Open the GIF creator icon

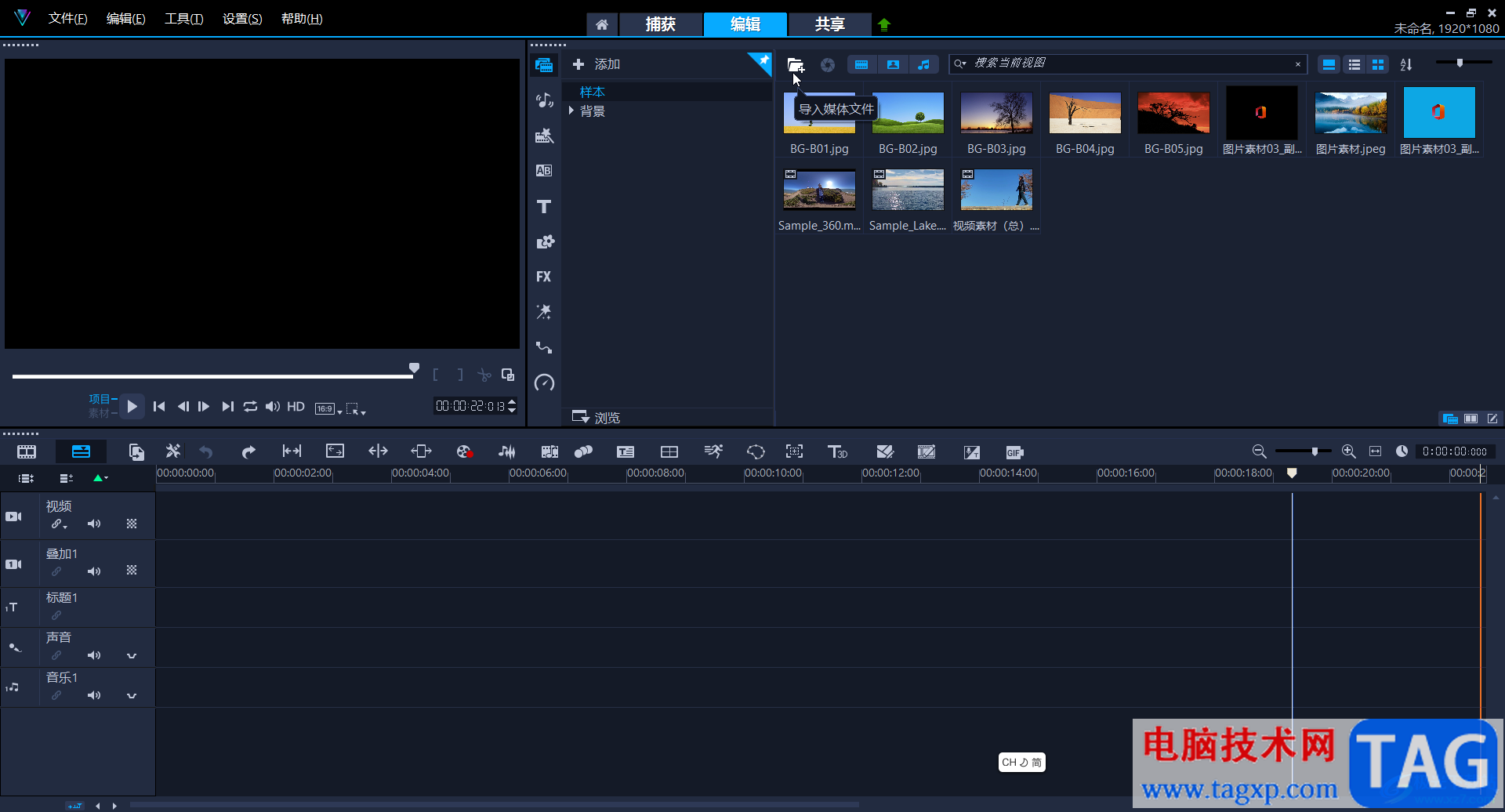[x=1014, y=452]
